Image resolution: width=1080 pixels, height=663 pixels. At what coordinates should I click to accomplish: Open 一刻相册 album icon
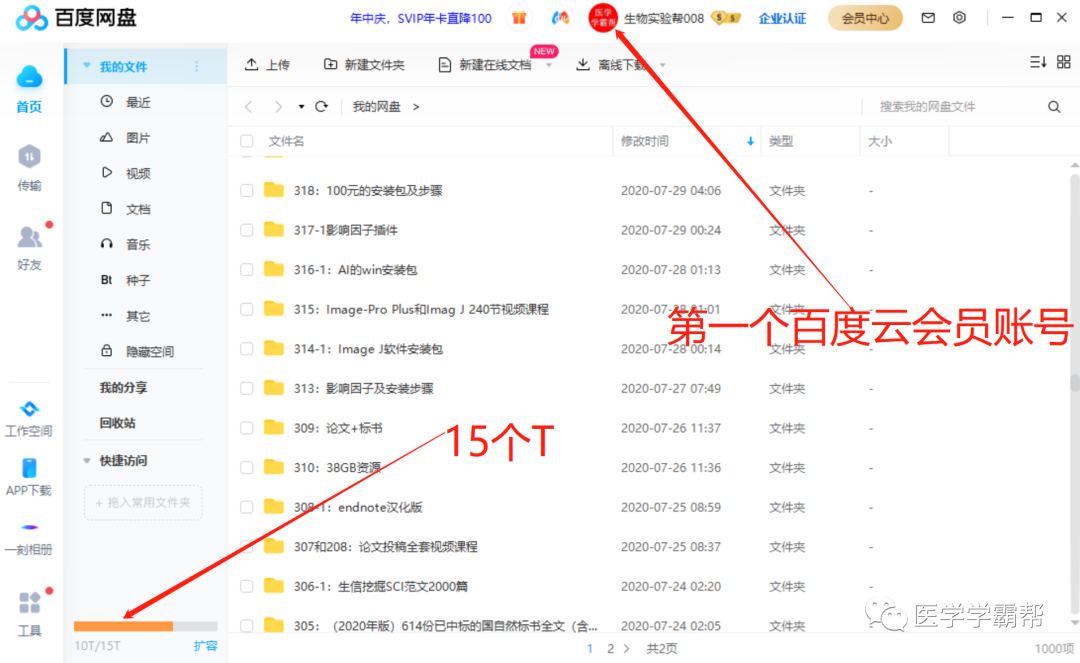29,527
